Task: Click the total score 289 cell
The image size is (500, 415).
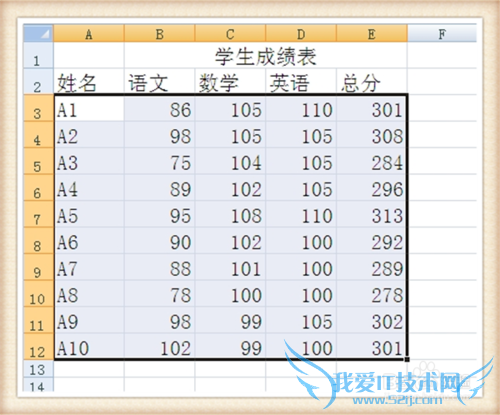Action: click(372, 267)
